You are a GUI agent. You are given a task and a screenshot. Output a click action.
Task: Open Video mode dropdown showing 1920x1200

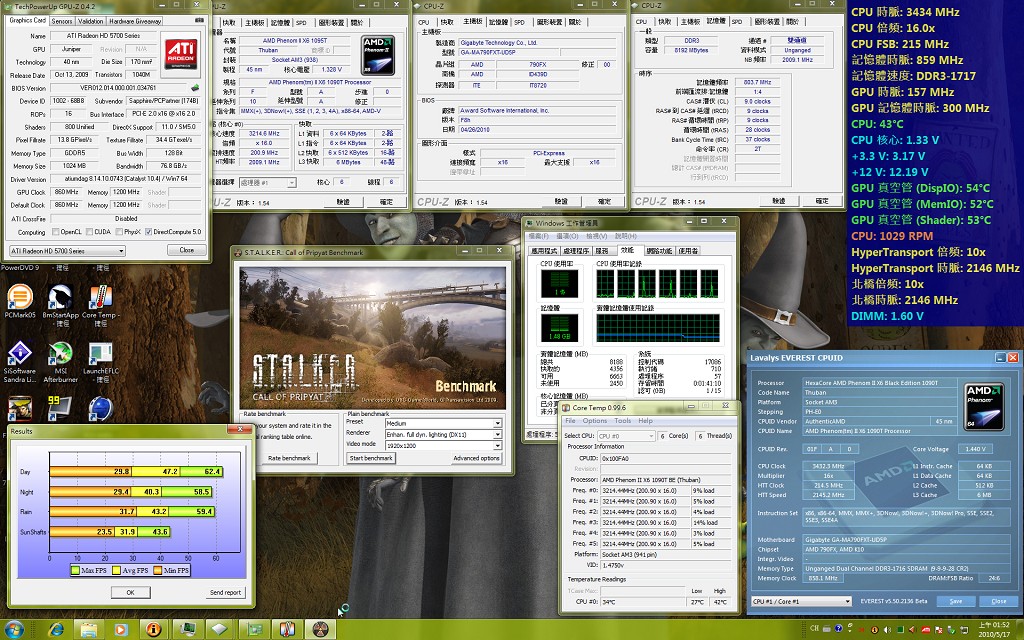pos(443,445)
